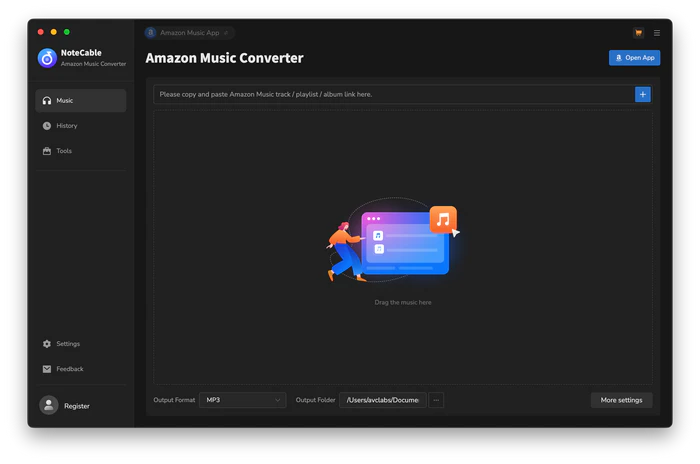Open the Tools section
Screen dimensions: 700x464
pos(81,151)
